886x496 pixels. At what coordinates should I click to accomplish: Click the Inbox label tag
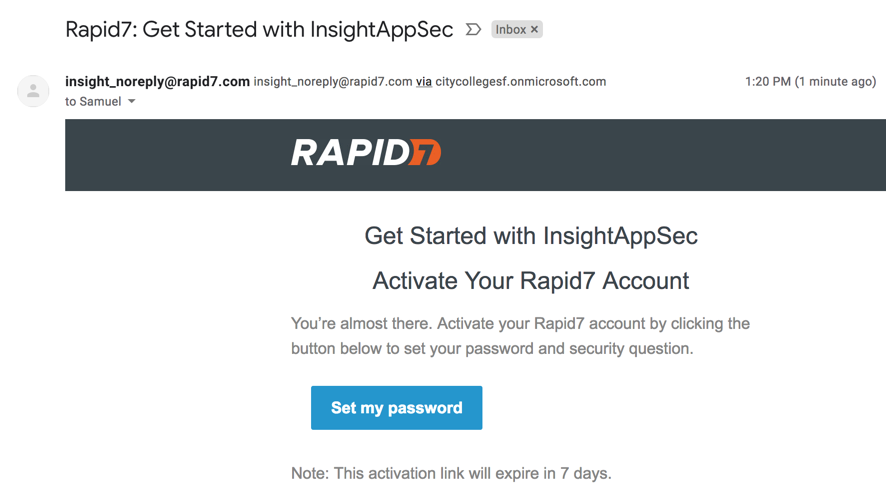(510, 30)
